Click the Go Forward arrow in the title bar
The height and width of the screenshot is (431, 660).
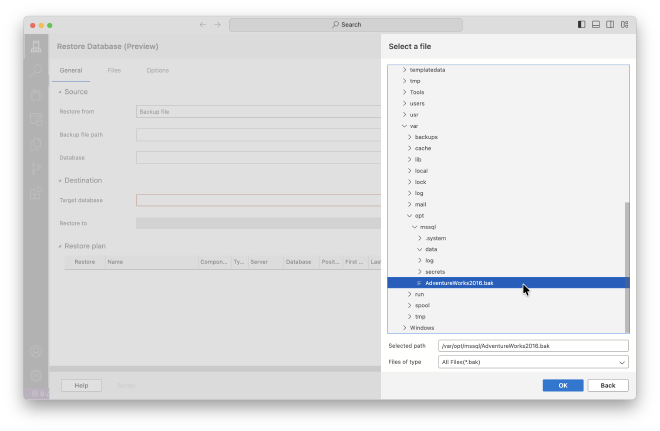coord(217,25)
